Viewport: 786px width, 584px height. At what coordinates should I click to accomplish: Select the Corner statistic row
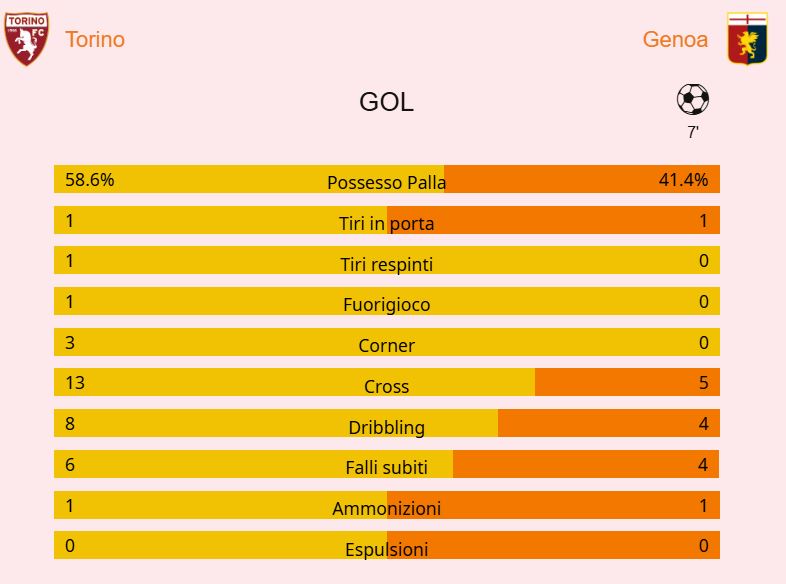386,345
